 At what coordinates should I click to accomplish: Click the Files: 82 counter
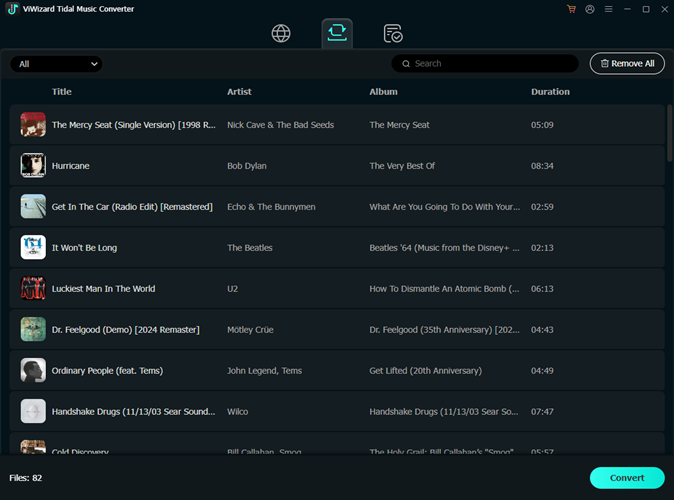tap(26, 478)
